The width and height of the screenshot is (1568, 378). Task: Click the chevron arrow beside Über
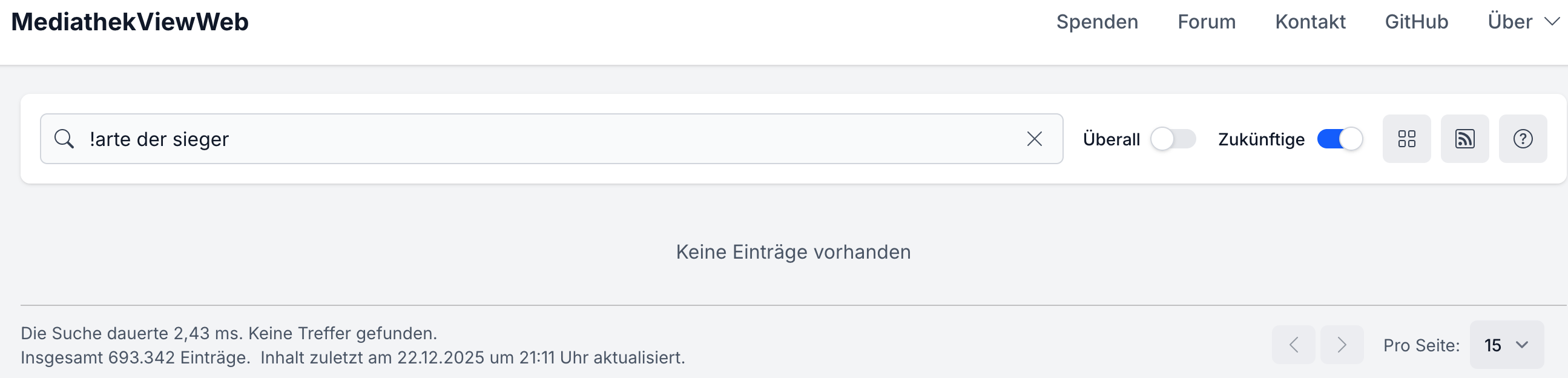[x=1552, y=22]
